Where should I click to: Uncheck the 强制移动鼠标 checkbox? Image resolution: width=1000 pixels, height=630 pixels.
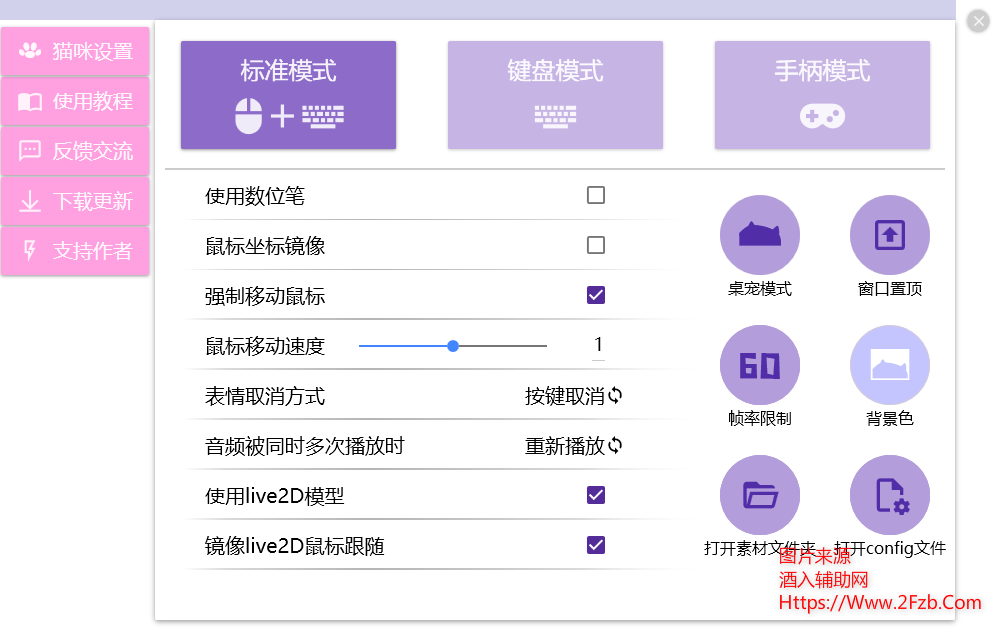pyautogui.click(x=596, y=295)
